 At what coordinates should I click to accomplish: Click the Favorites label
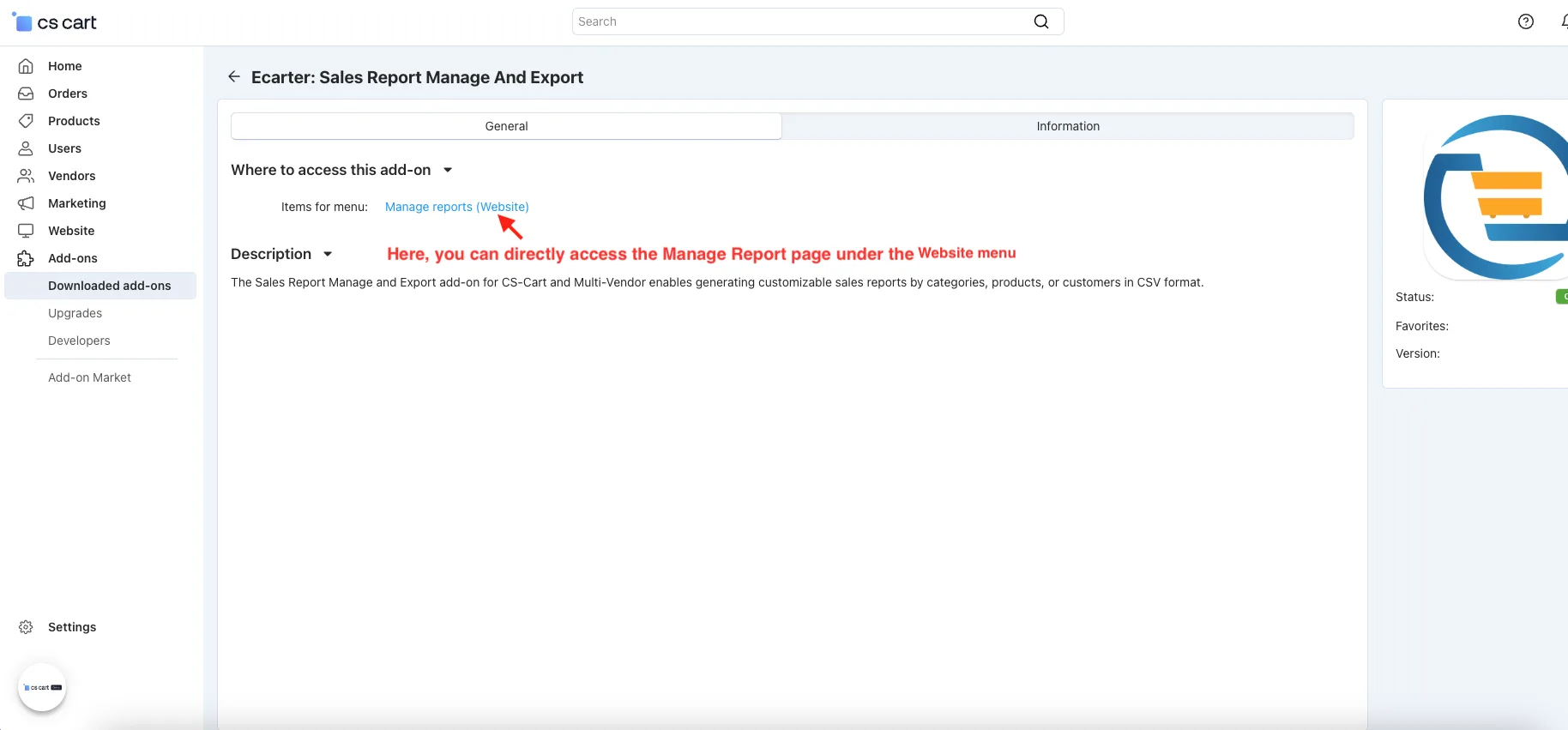(x=1421, y=326)
